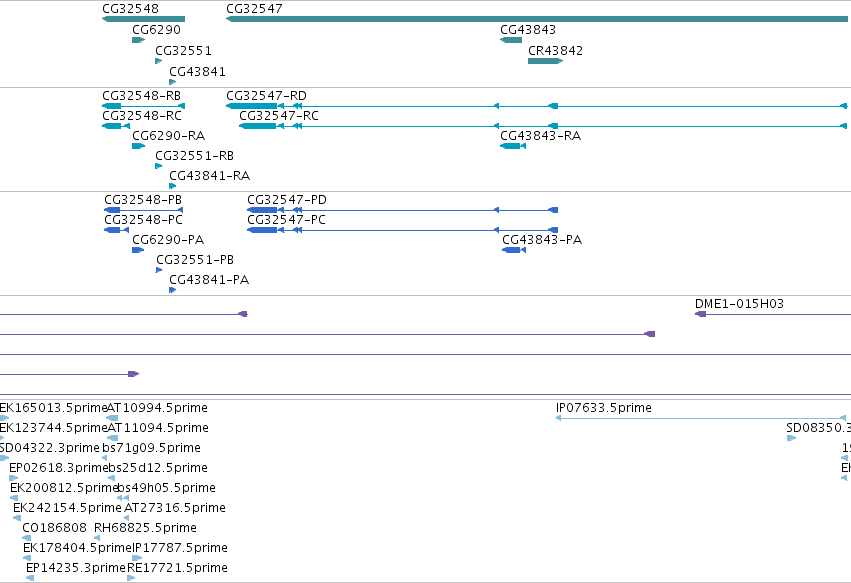Click the IP07633.5prime label text
851x583 pixels.
pyautogui.click(x=604, y=408)
